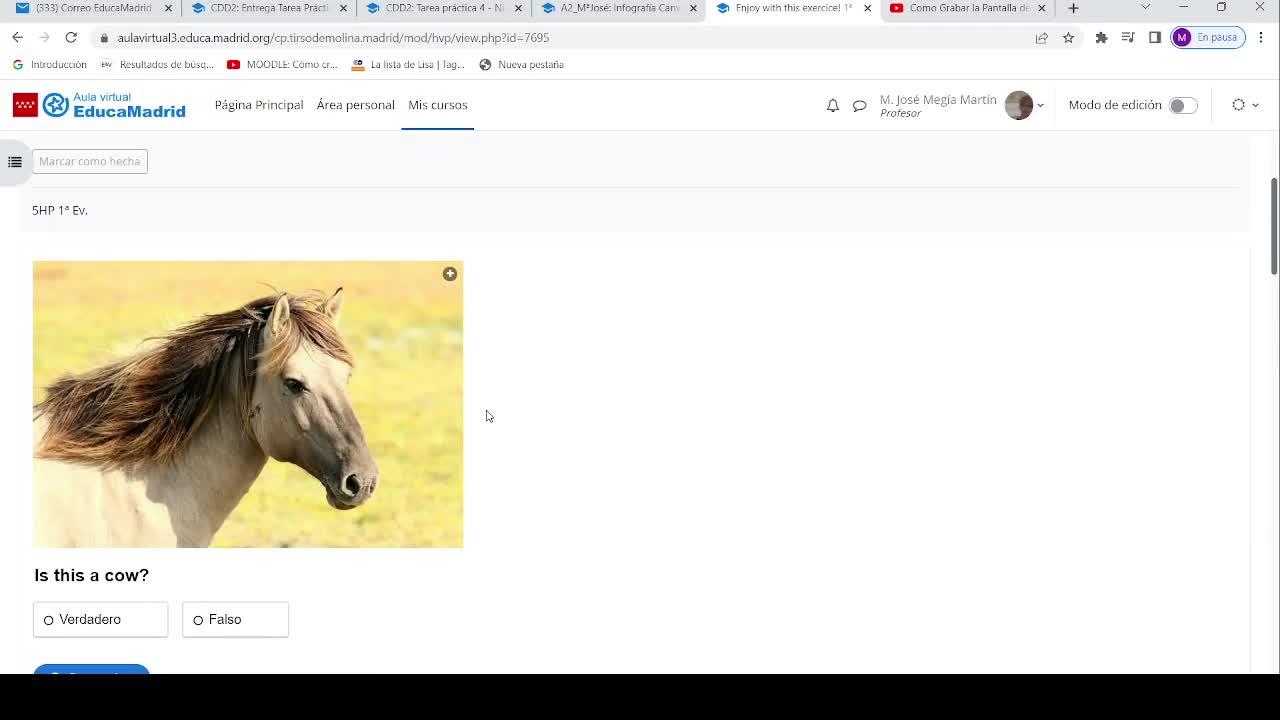View site information lock icon
This screenshot has width=1280, height=720.
coord(104,38)
